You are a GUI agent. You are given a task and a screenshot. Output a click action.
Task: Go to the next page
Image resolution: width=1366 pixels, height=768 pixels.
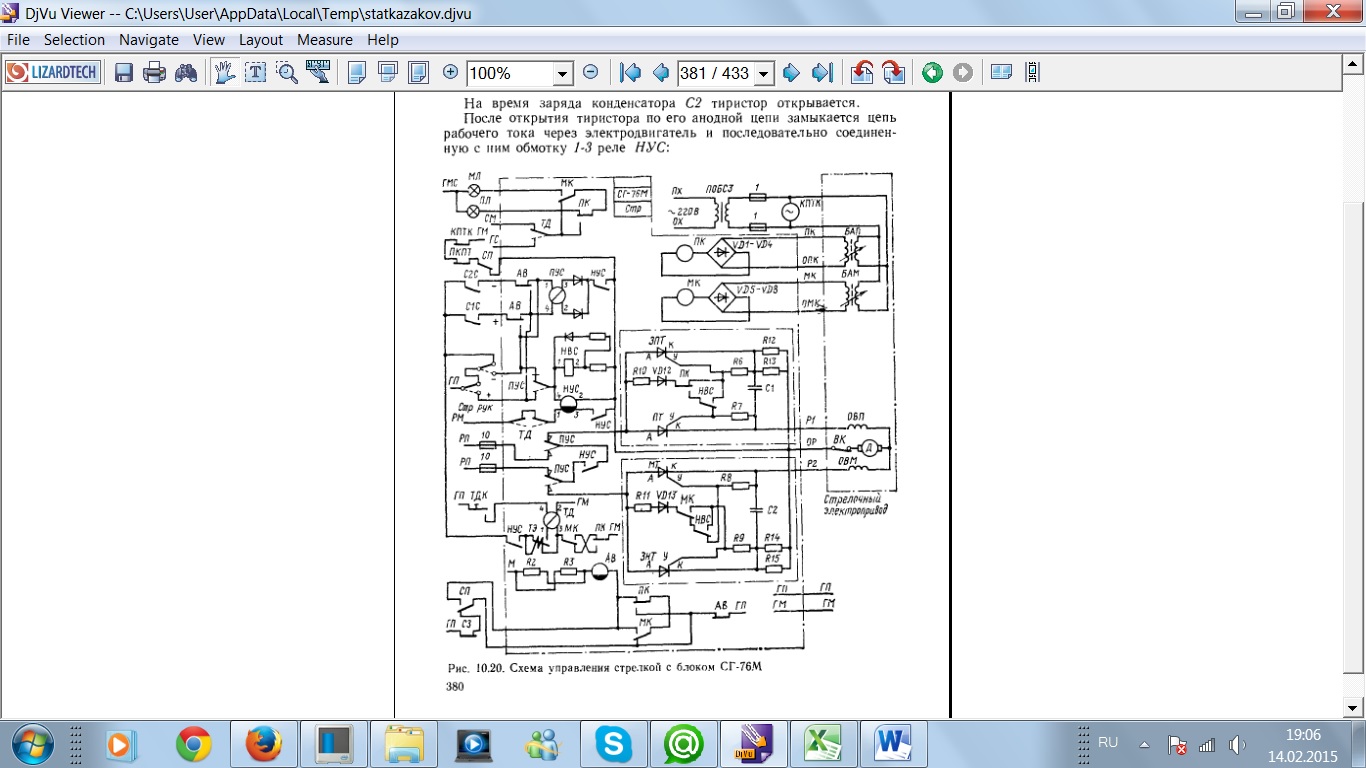(x=791, y=73)
